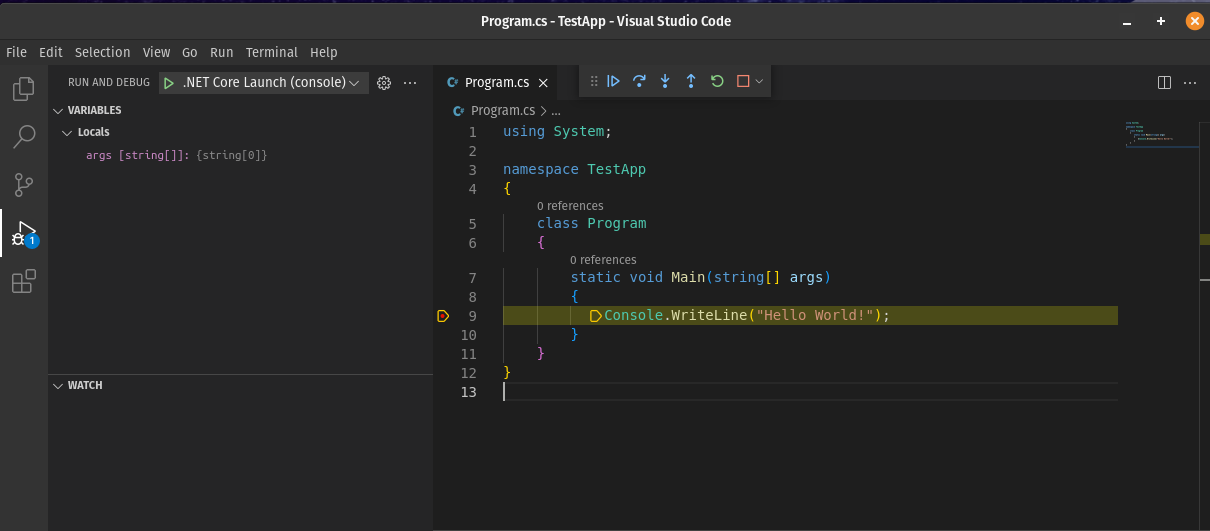The width and height of the screenshot is (1210, 531).
Task: Open the Go menu
Action: [x=190, y=52]
